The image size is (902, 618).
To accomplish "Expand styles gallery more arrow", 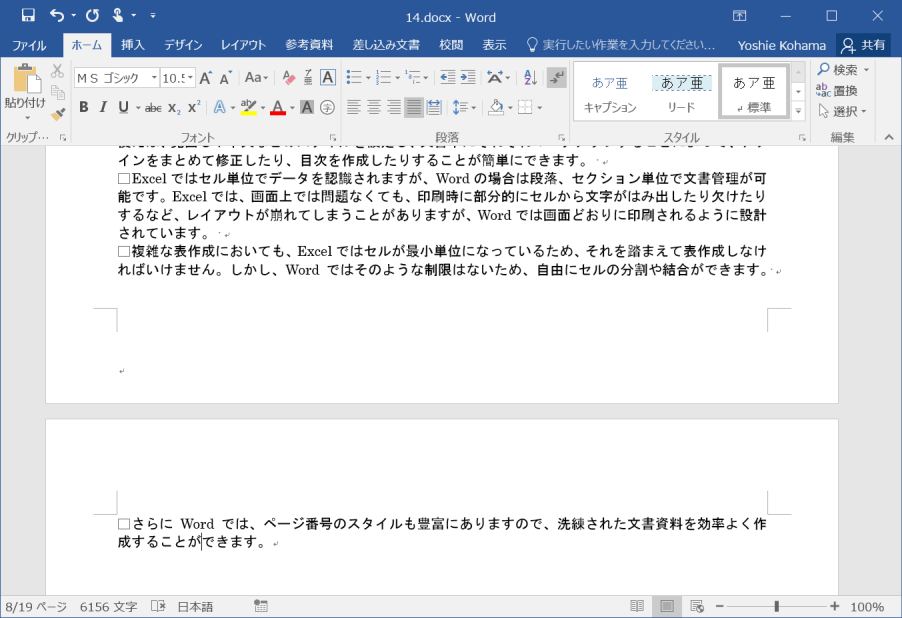I will coord(798,110).
